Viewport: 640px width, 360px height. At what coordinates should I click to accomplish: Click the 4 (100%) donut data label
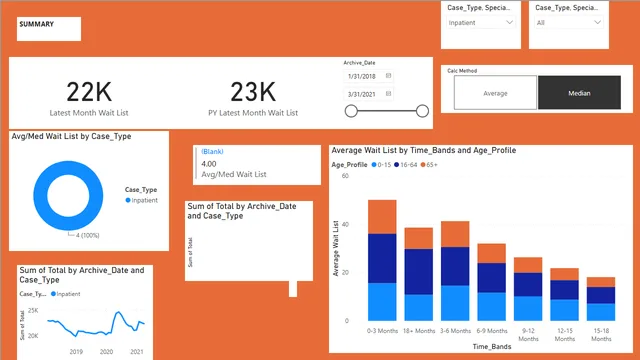[x=87, y=236]
